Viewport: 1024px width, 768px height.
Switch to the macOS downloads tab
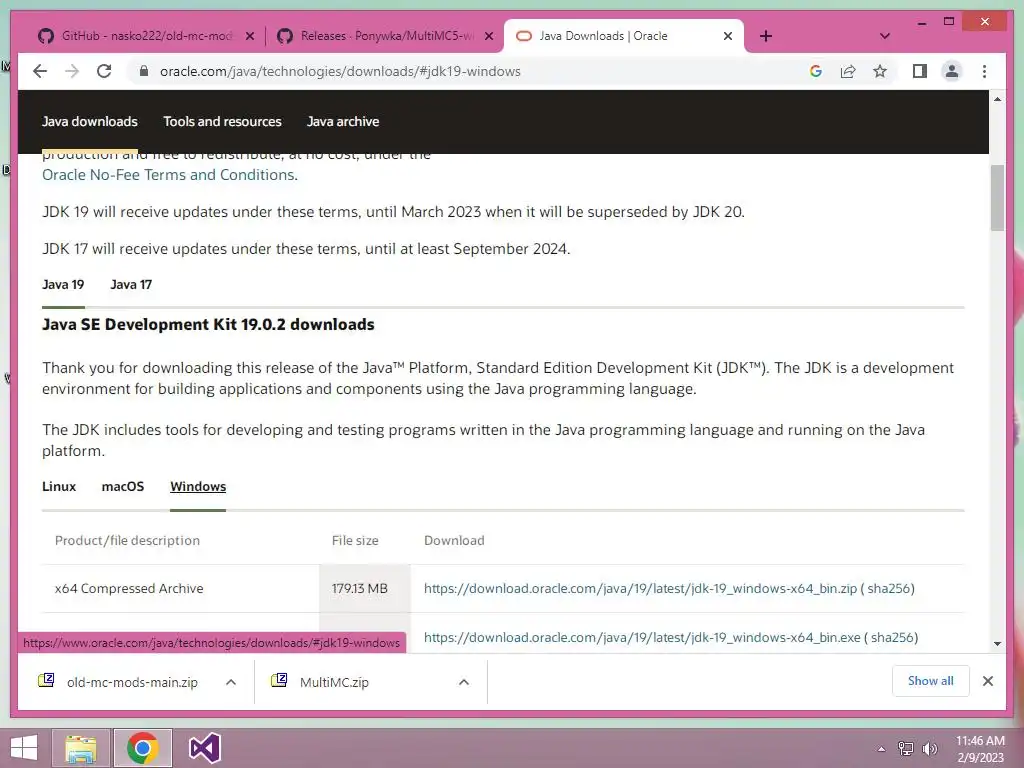point(123,487)
